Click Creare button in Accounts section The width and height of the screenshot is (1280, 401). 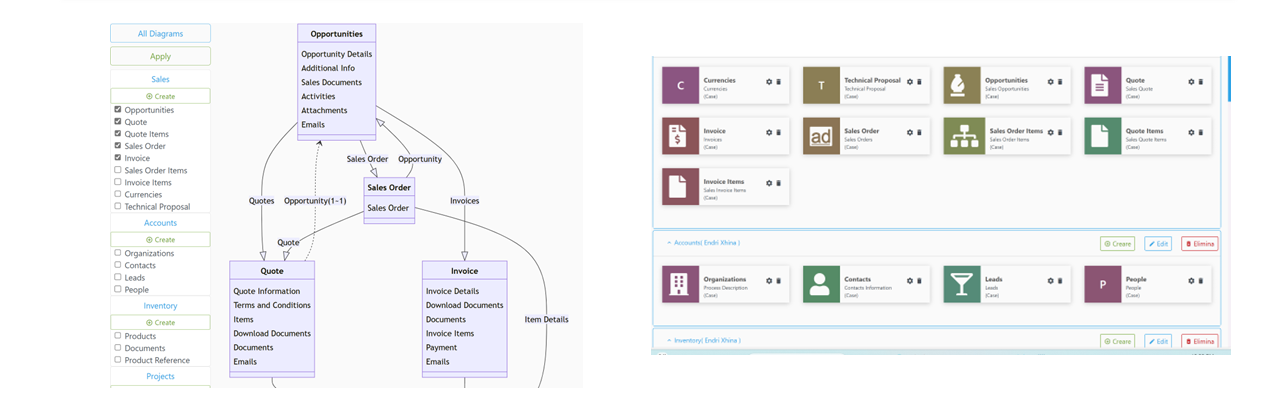coord(1117,243)
